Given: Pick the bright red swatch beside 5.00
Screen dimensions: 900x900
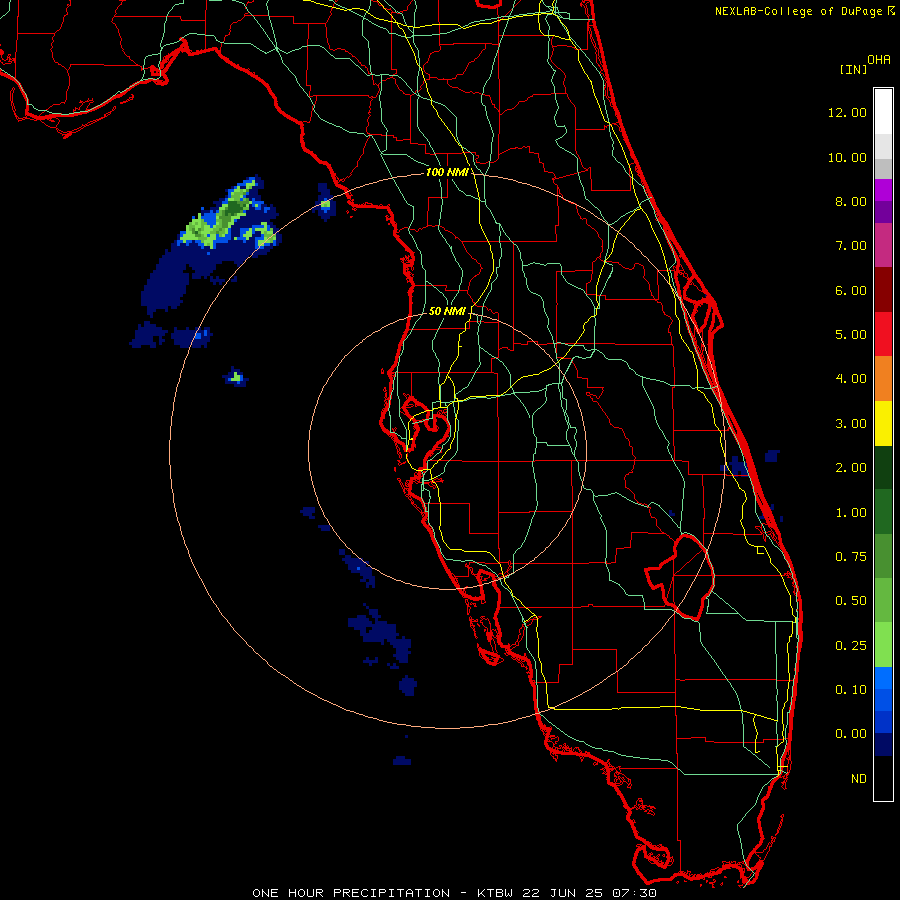Looking at the screenshot, I should [x=883, y=334].
